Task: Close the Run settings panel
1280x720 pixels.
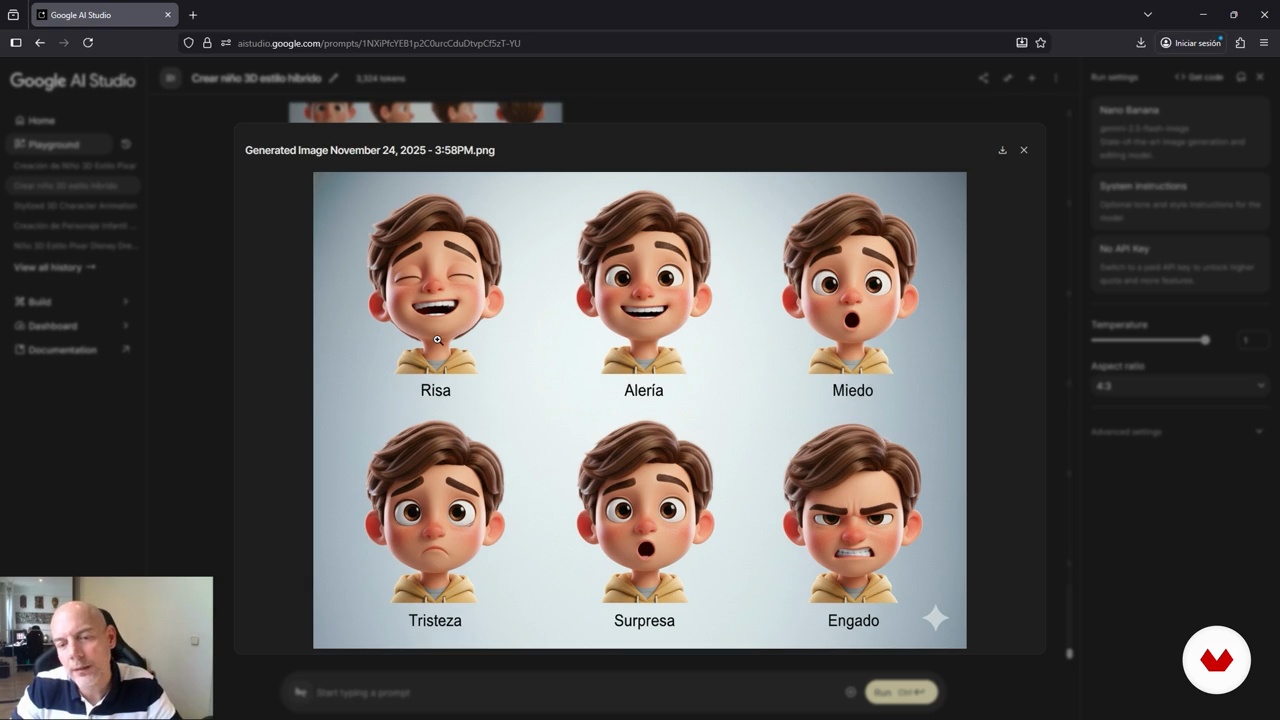Action: click(1260, 77)
